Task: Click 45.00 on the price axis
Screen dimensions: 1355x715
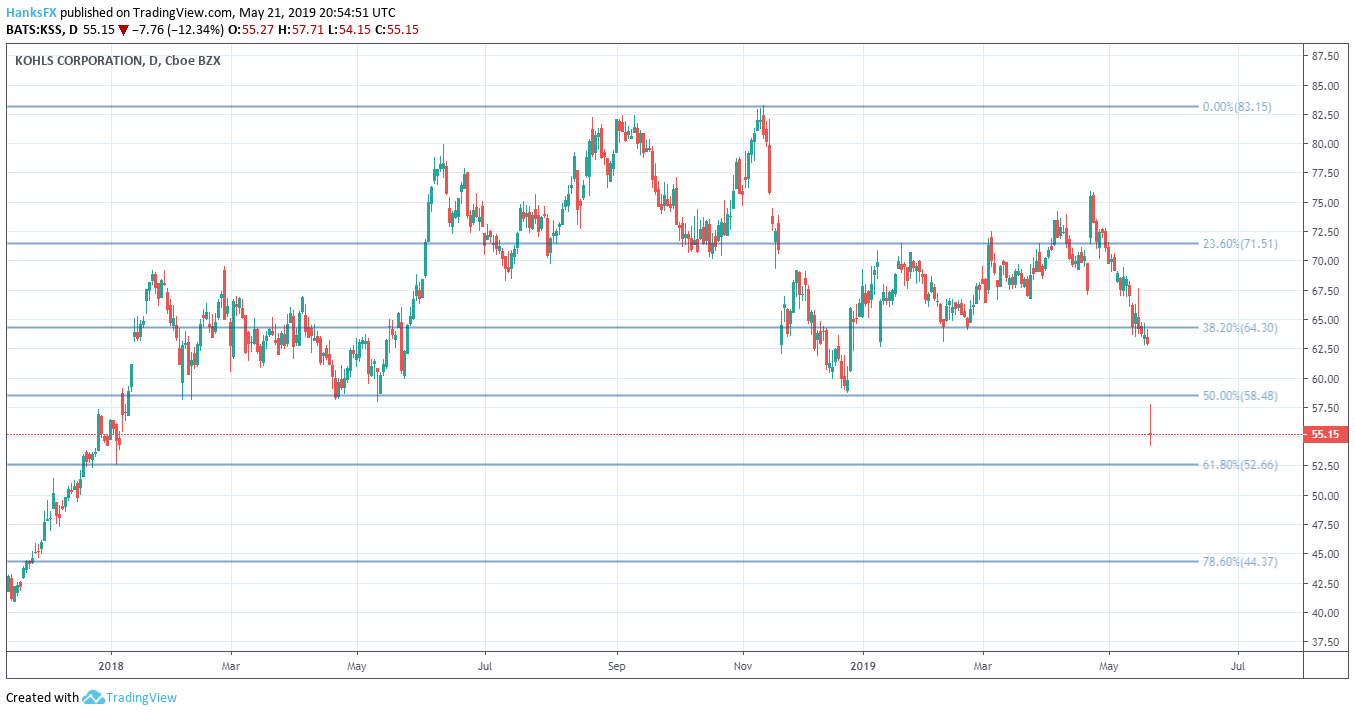Action: pos(1327,554)
